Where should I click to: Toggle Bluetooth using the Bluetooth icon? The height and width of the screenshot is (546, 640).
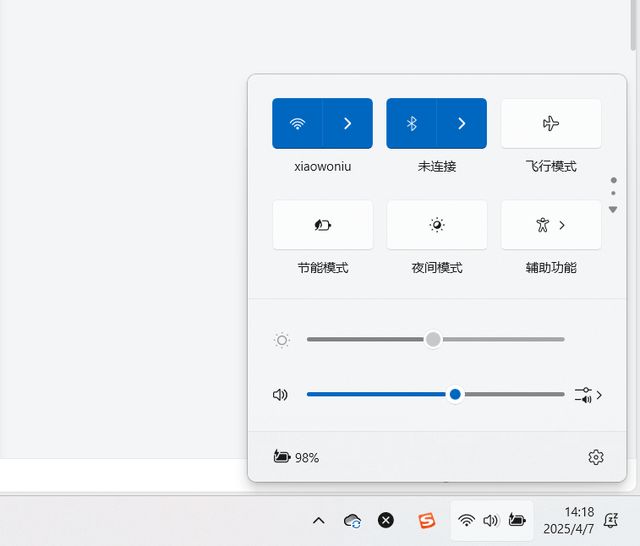click(411, 123)
